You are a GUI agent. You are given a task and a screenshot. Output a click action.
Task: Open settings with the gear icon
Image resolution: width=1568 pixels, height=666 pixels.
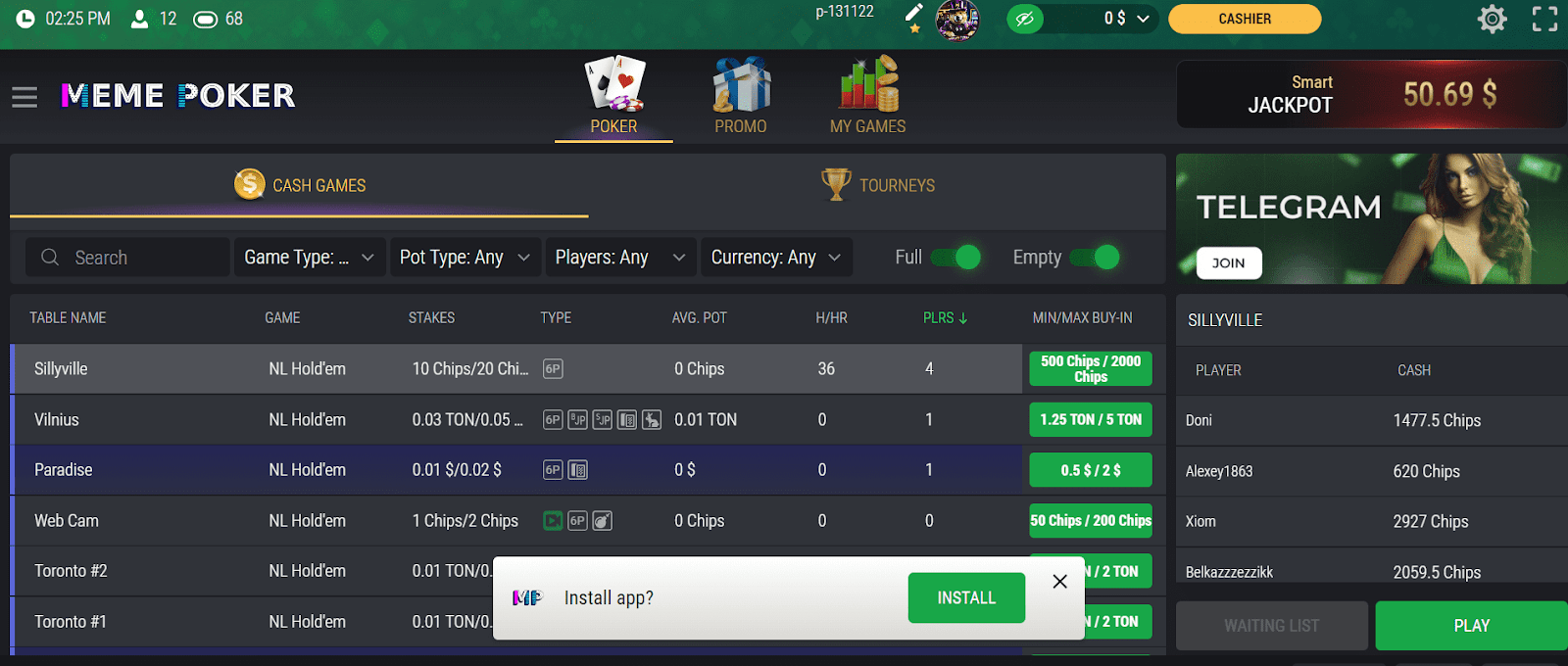click(x=1492, y=19)
